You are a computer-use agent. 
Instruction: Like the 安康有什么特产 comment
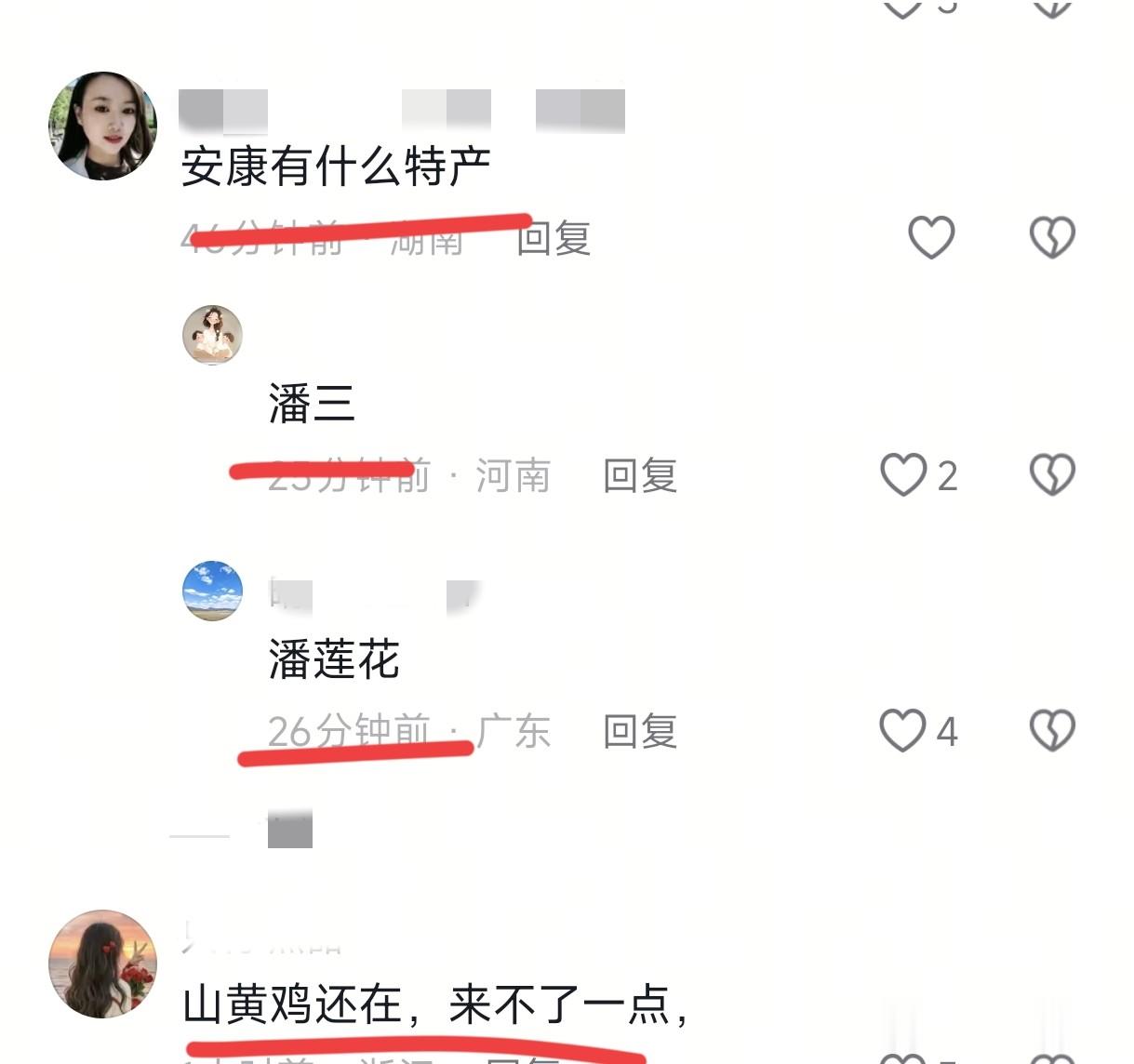pos(931,237)
